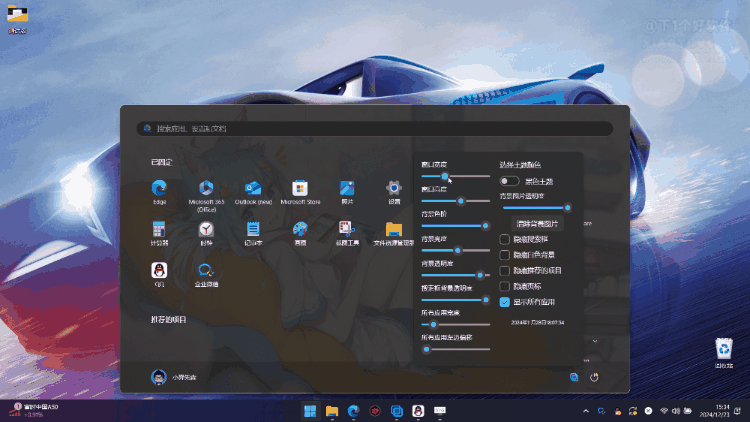Launch the QQ penguin app
Viewport: 750px width, 422px height.
[159, 270]
